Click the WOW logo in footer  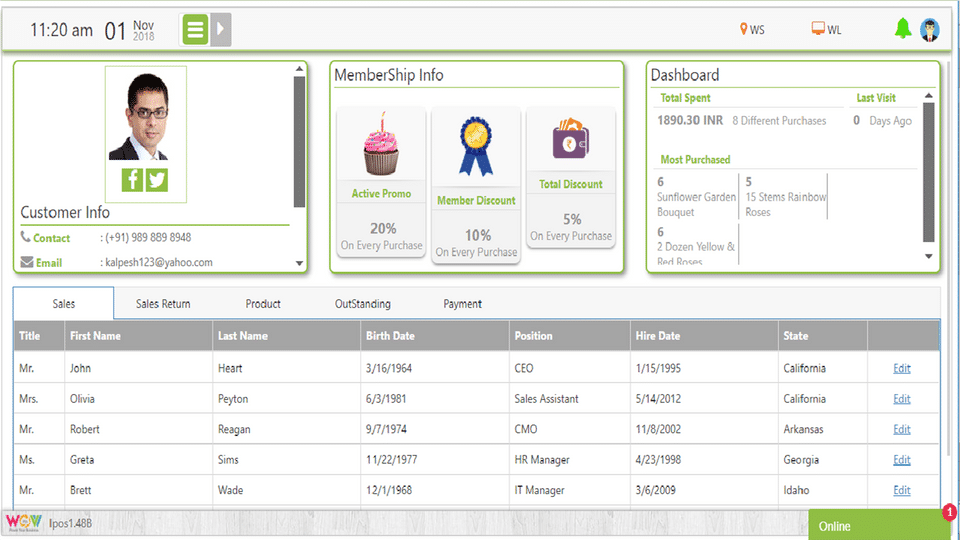tap(23, 523)
